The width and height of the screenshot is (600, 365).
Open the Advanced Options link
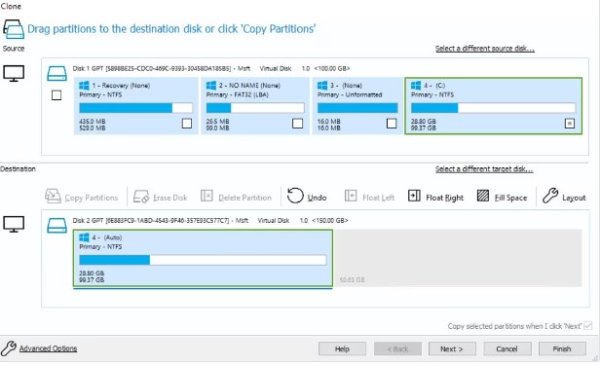coord(48,349)
